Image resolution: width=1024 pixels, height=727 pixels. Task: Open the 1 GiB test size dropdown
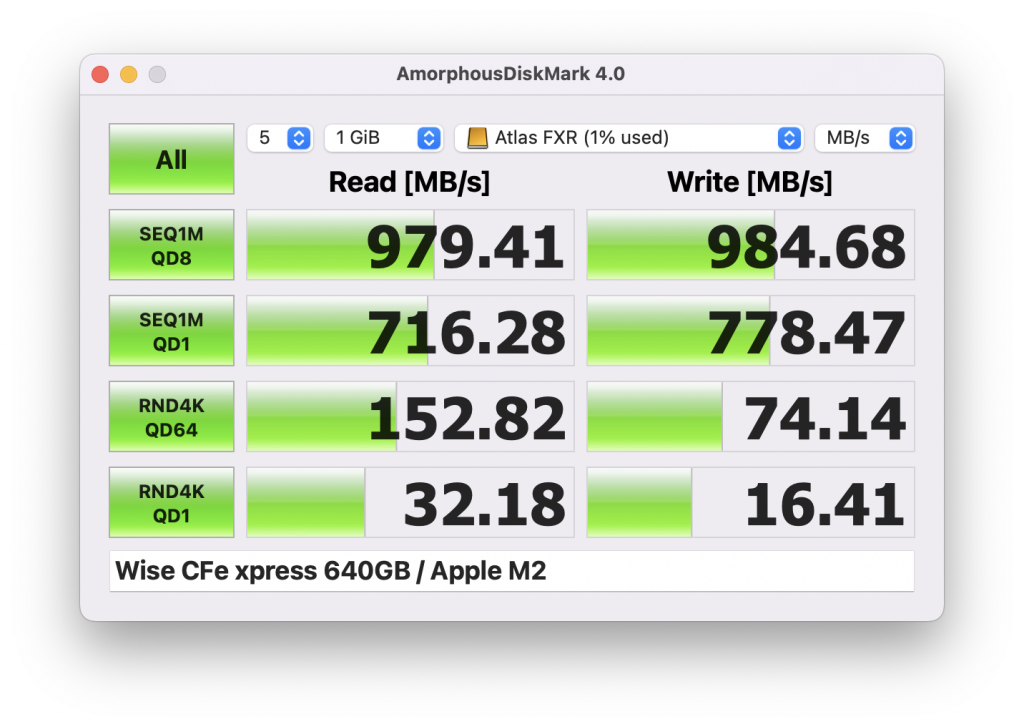click(x=384, y=138)
